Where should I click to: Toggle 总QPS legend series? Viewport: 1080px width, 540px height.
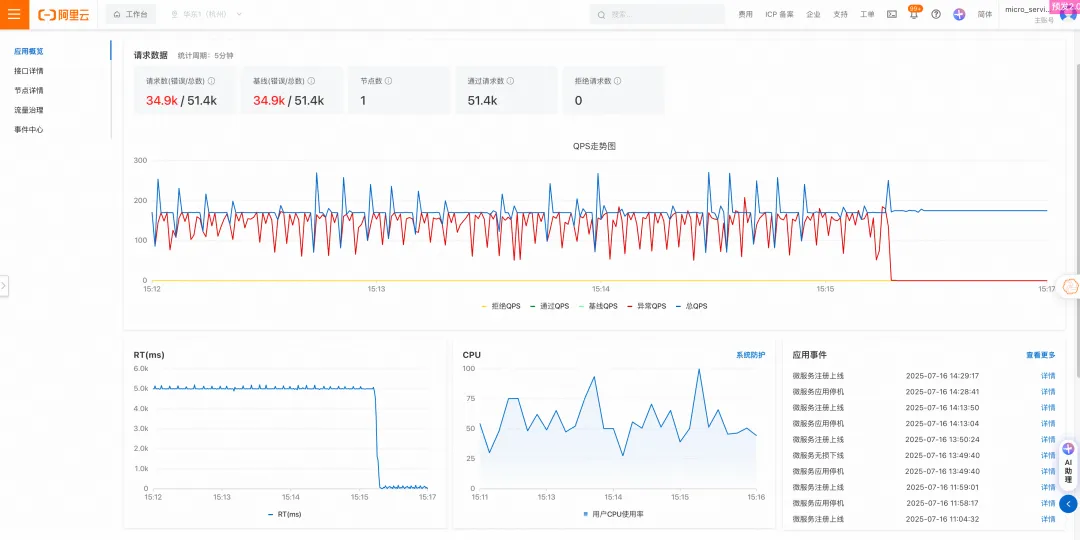(691, 306)
